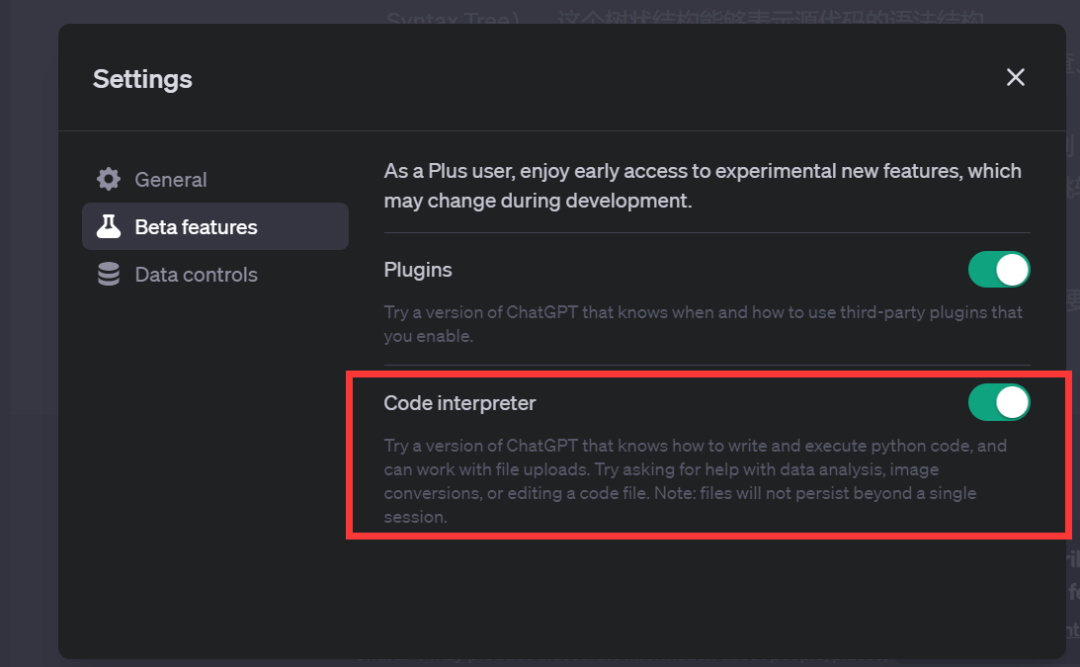Click the flask icon for Beta features

(108, 226)
